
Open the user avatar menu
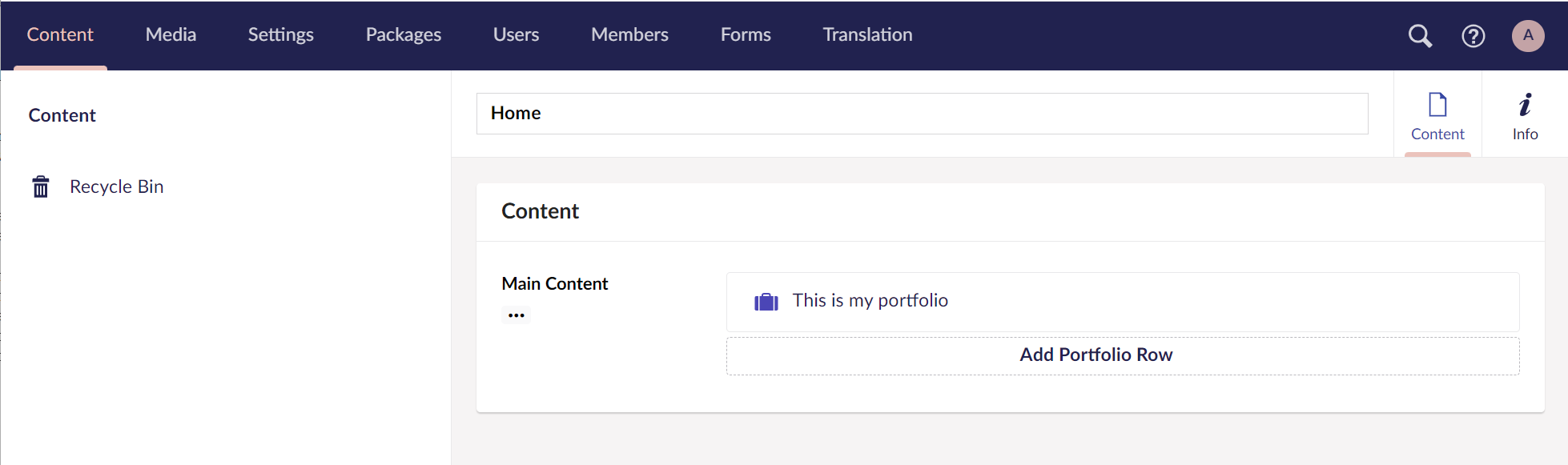pyautogui.click(x=1527, y=36)
